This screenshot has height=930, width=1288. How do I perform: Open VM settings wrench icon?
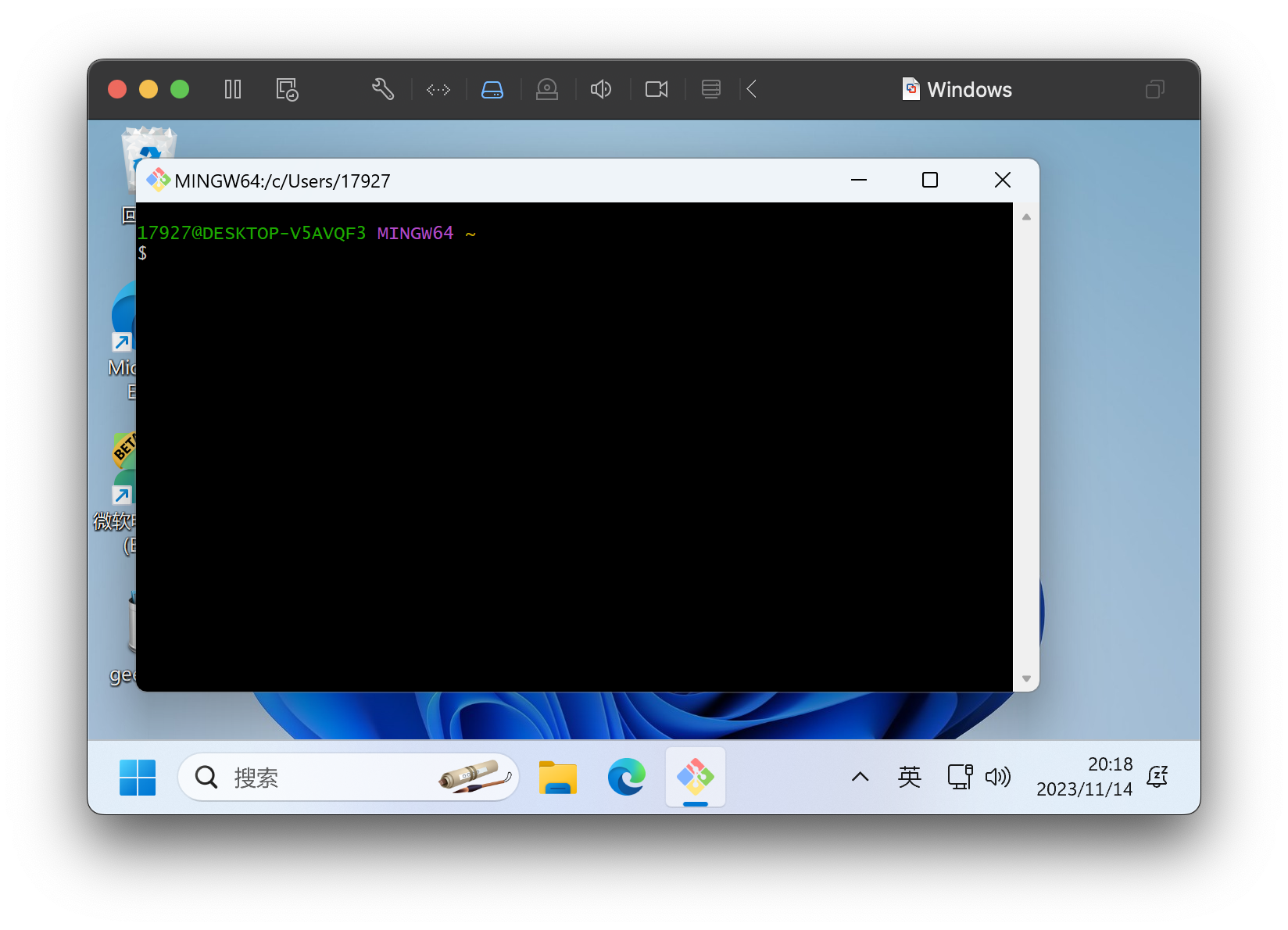tap(383, 89)
